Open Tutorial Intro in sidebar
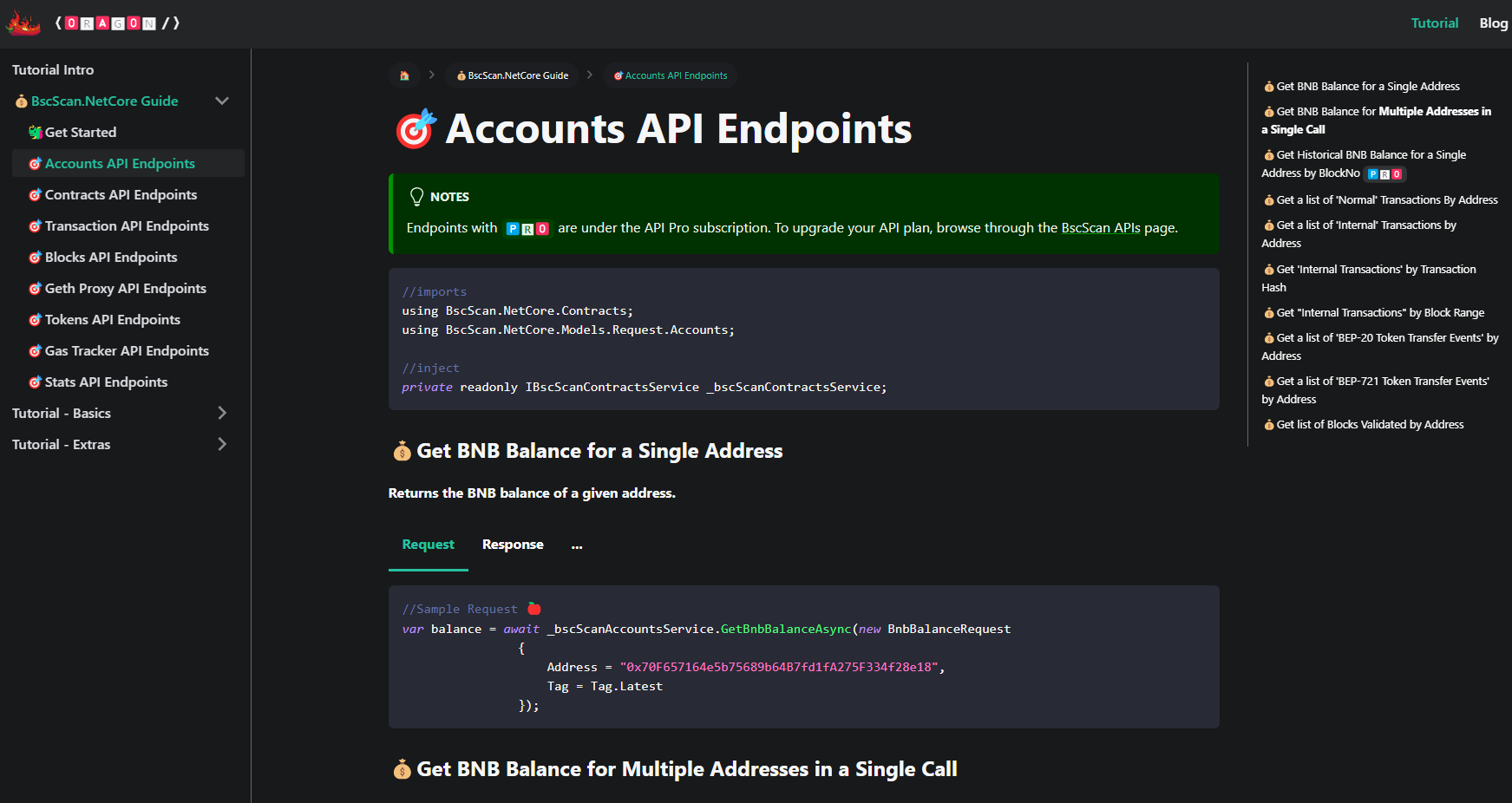Image resolution: width=1512 pixels, height=803 pixels. coord(53,69)
